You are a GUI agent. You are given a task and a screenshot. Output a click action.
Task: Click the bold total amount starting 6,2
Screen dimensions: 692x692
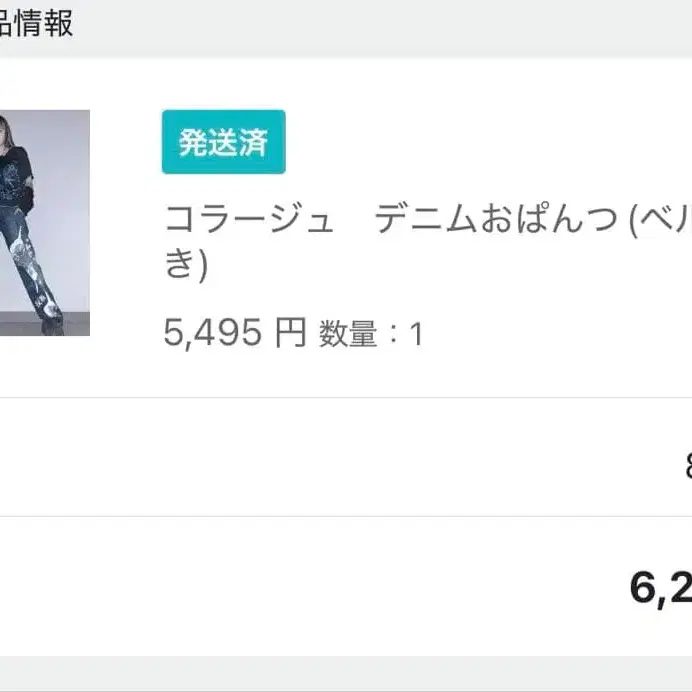tap(660, 589)
